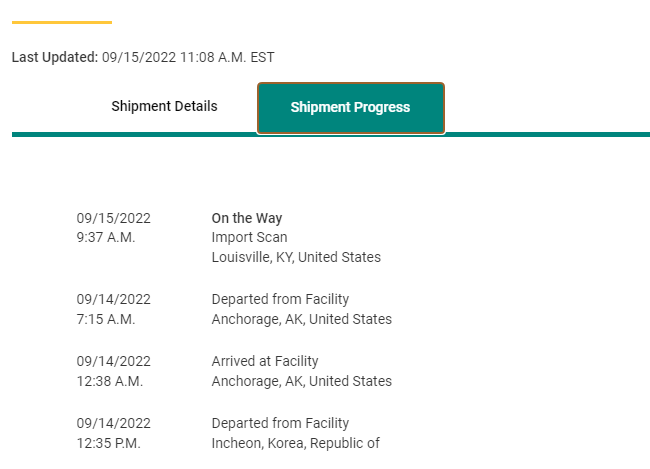Switch to the Shipment Details tab

point(164,106)
